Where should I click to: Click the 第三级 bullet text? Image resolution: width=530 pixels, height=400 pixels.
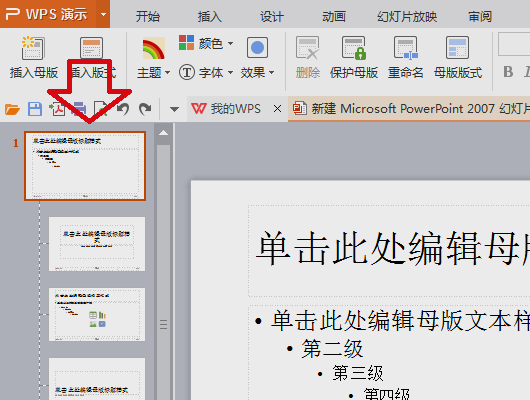coord(358,373)
